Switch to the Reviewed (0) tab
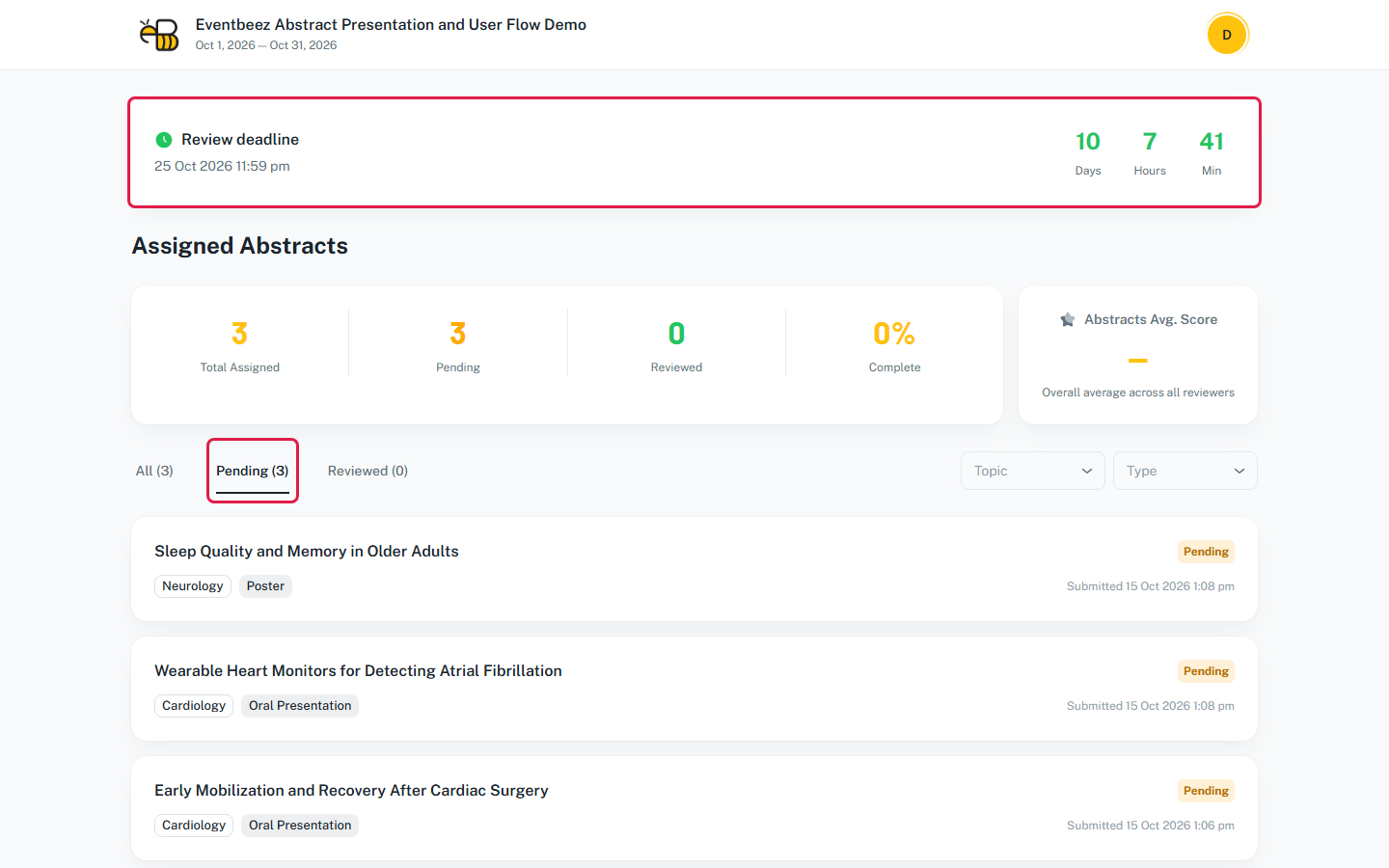Screen dimensions: 1389x868 tap(368, 471)
